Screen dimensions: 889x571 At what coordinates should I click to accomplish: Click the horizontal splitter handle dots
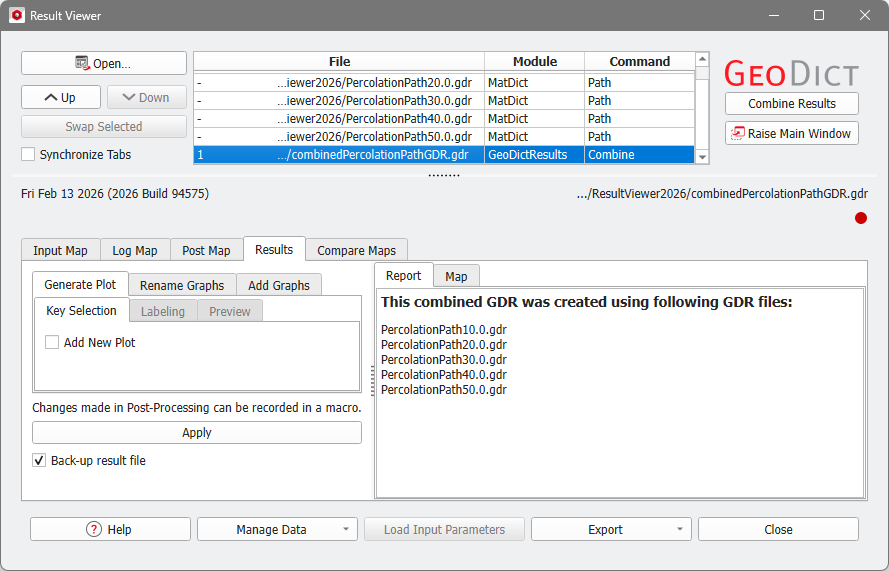point(444,175)
